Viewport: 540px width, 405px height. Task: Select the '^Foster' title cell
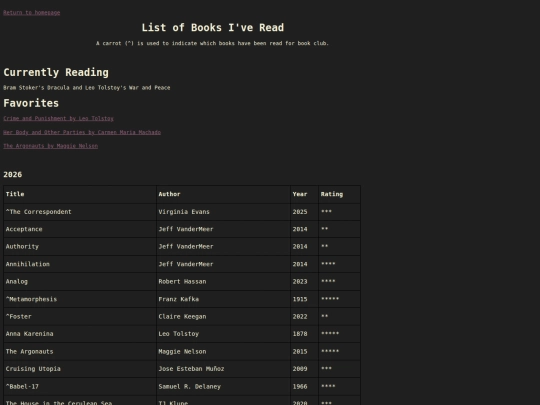click(80, 316)
